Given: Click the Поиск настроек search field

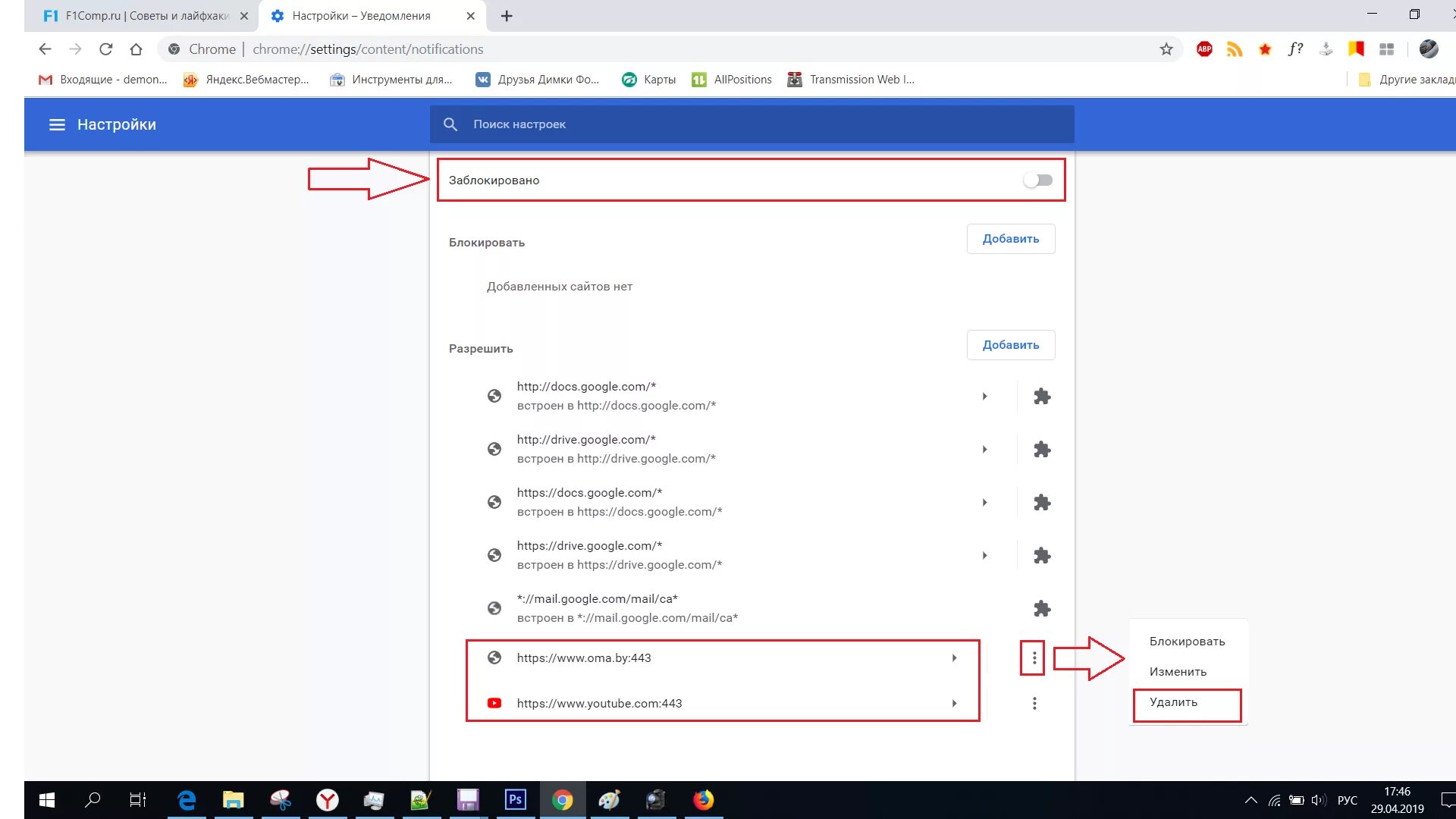Looking at the screenshot, I should click(751, 124).
